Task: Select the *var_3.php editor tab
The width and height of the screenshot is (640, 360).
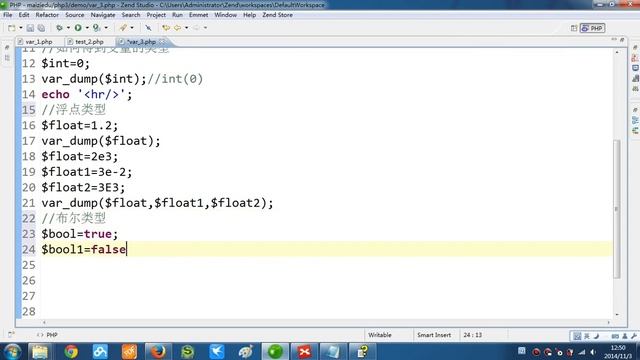Action: 141,42
